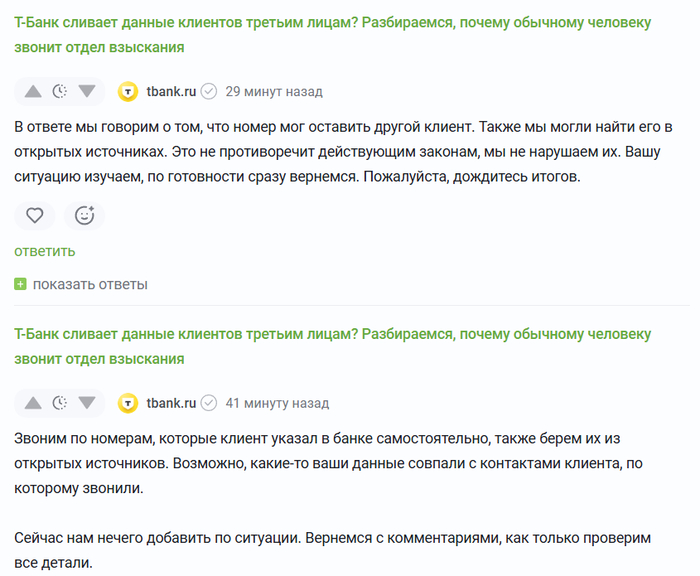Click the clock rating icon in first comment

click(x=60, y=92)
